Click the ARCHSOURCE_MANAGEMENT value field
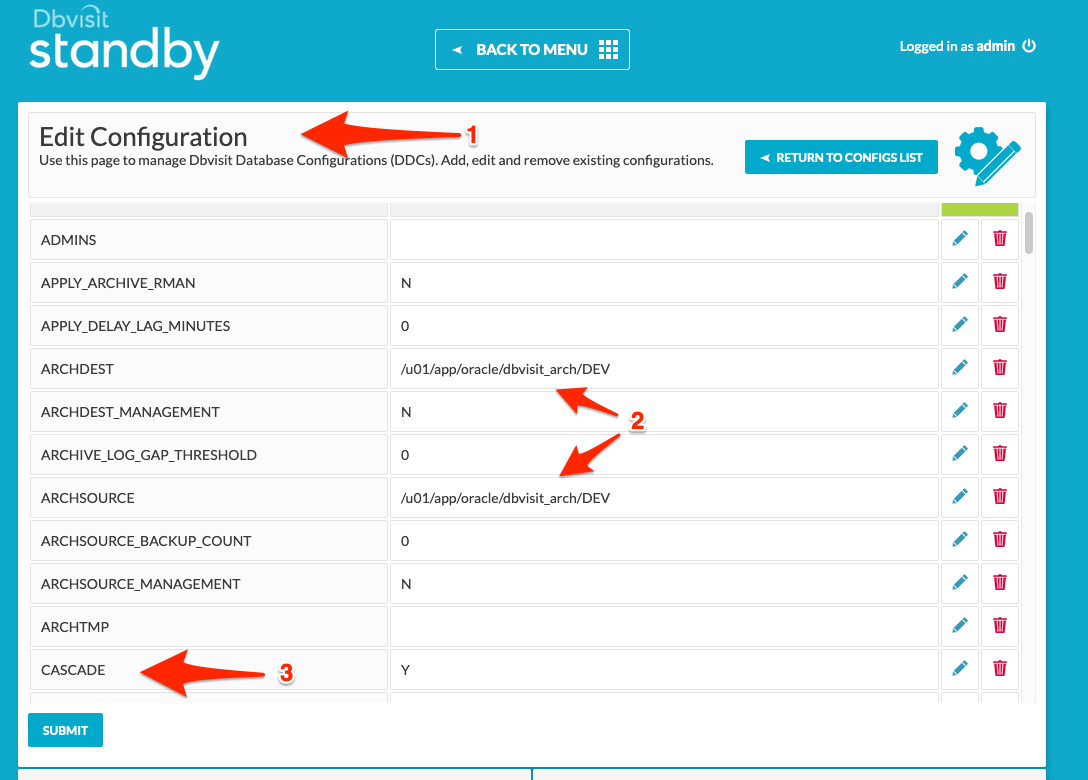The width and height of the screenshot is (1088, 780). (x=664, y=584)
